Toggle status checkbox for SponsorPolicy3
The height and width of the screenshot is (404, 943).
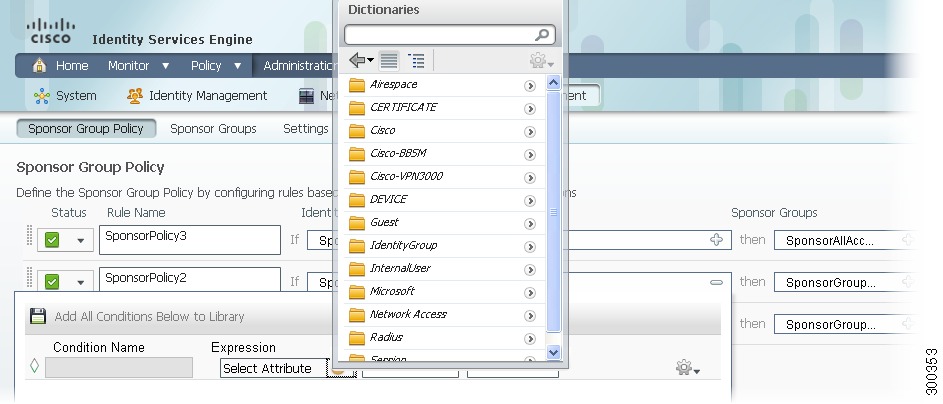52,240
